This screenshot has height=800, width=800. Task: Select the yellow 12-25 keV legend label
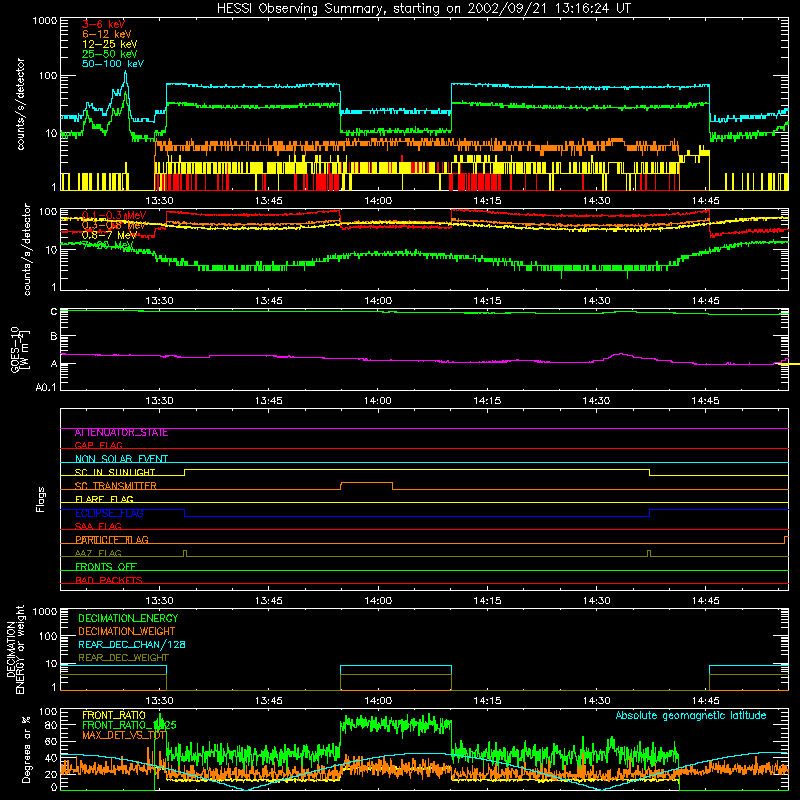[109, 44]
